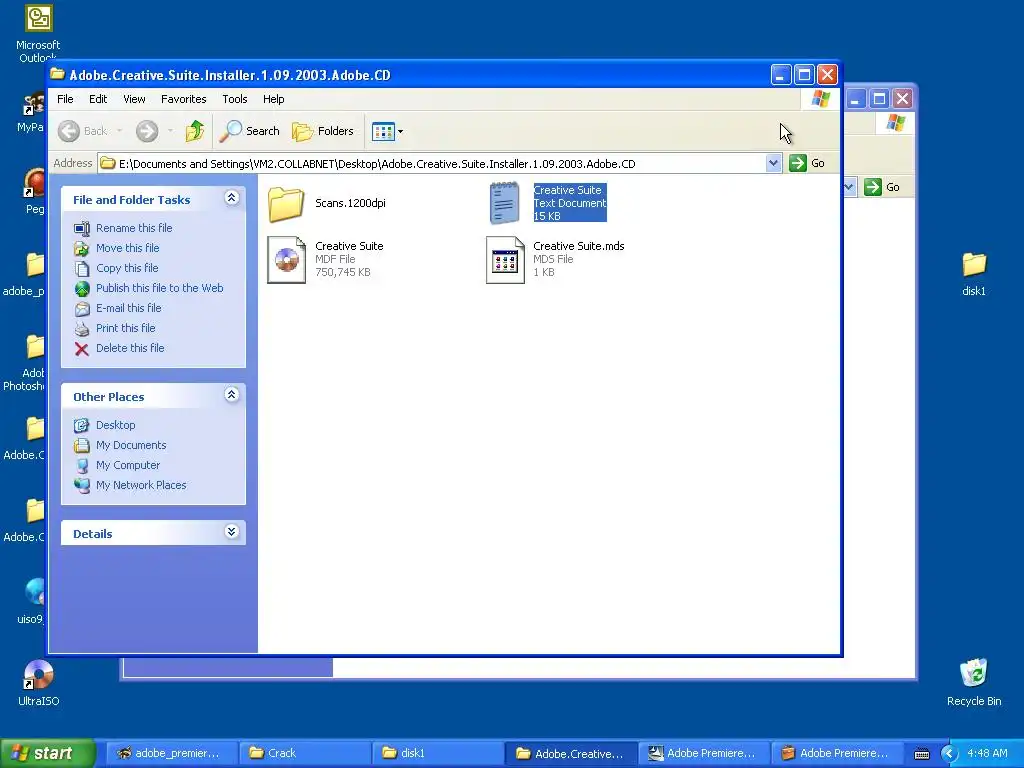Go to My Network Places
1024x768 pixels.
141,485
